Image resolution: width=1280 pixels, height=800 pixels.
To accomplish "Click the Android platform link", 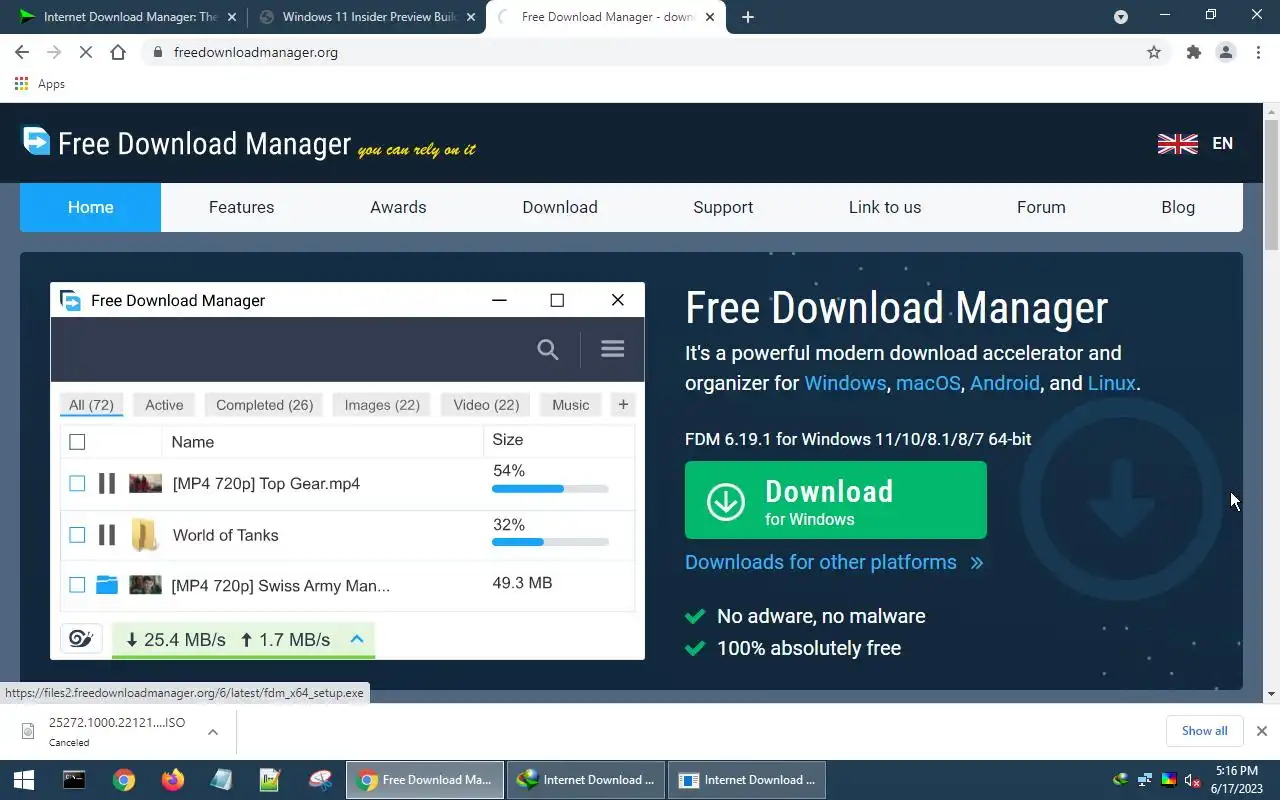I will [x=1005, y=383].
